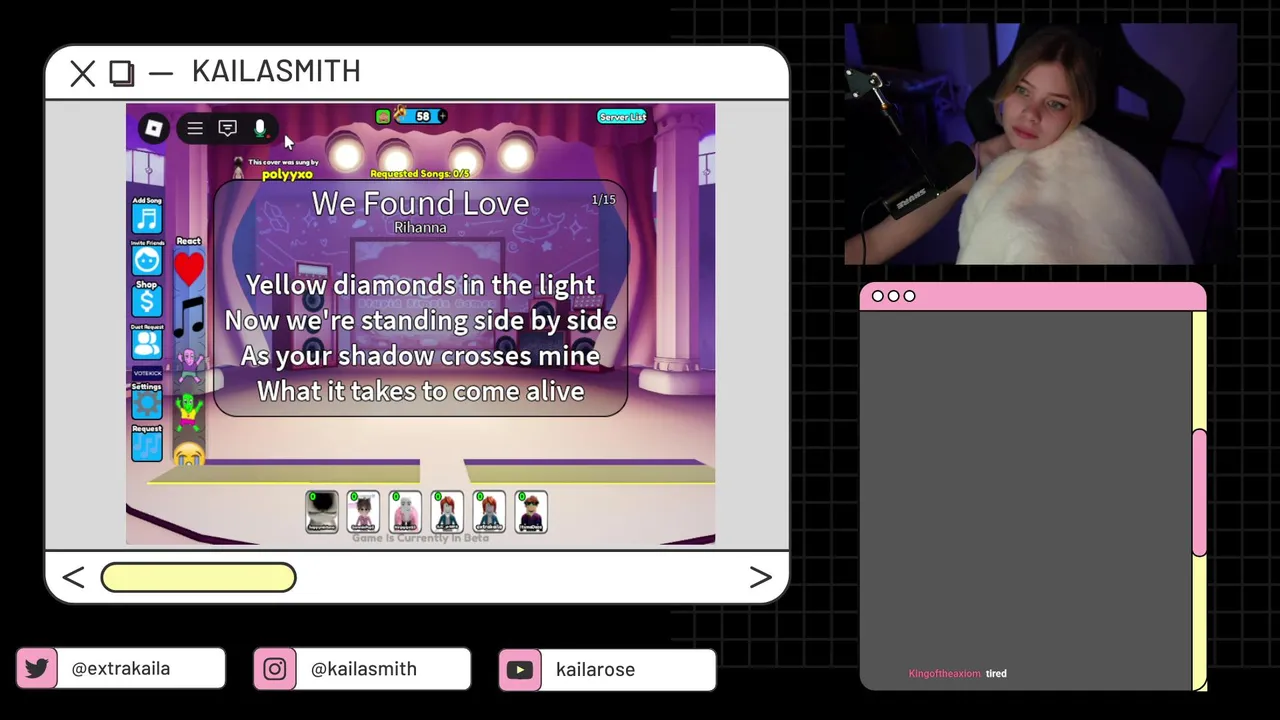Click the Rihanna artist name
The width and height of the screenshot is (1280, 720).
(x=420, y=228)
